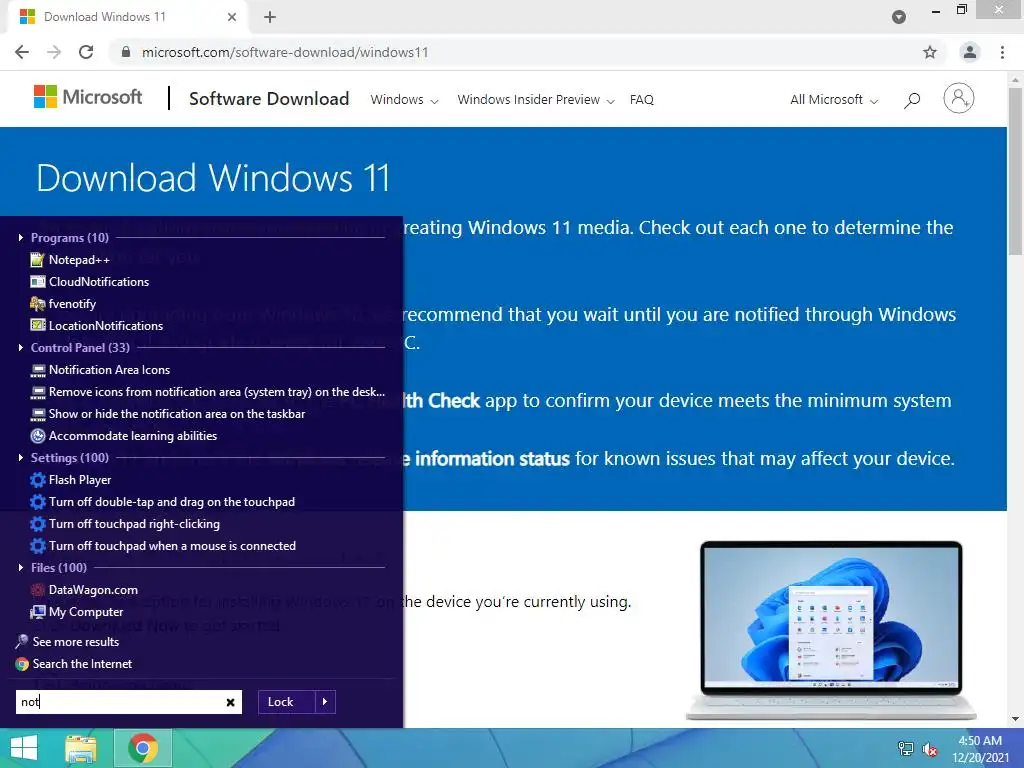
Task: Open the FAQ menu item
Action: [641, 100]
